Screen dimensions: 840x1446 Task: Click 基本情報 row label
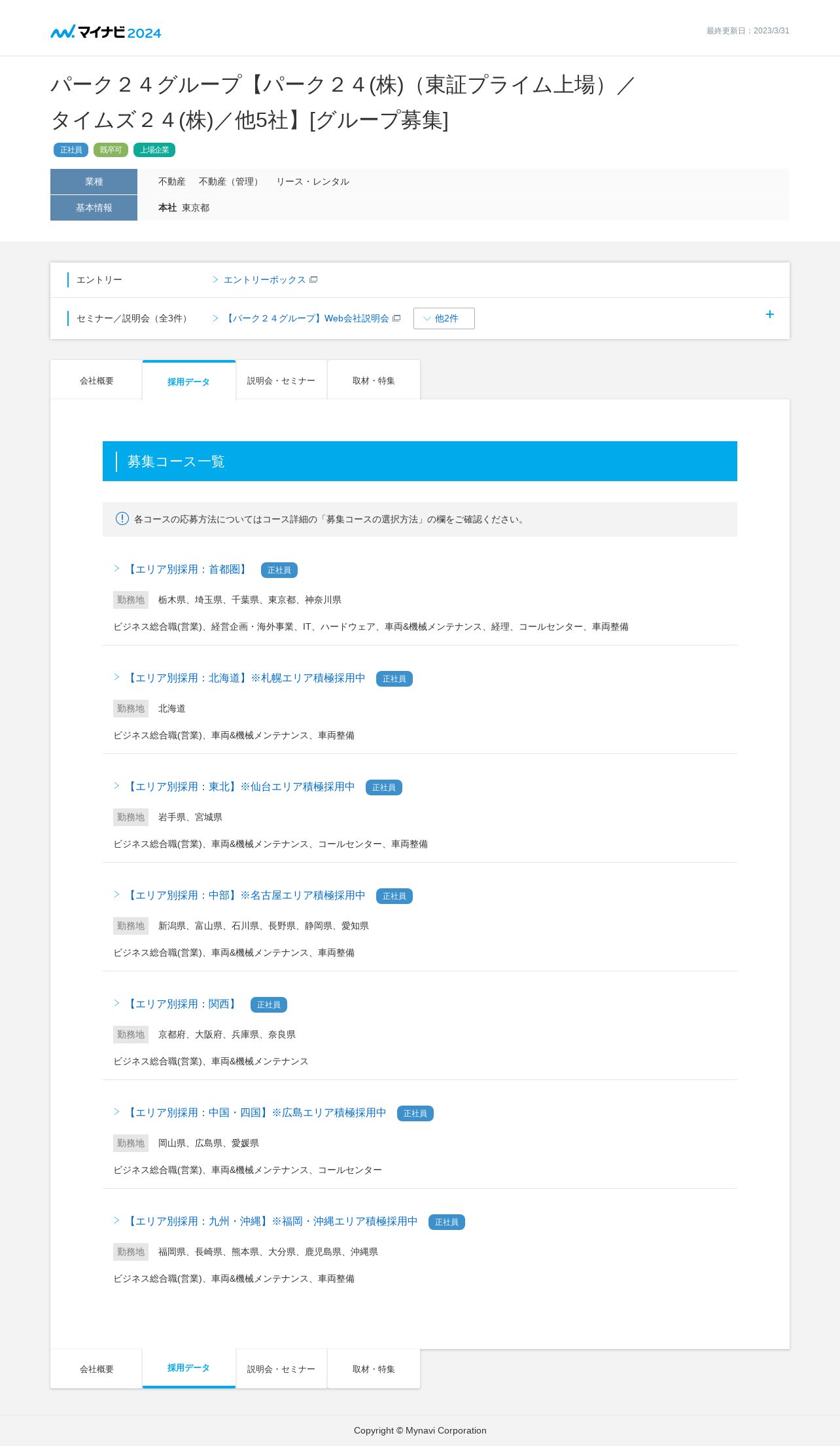(94, 208)
